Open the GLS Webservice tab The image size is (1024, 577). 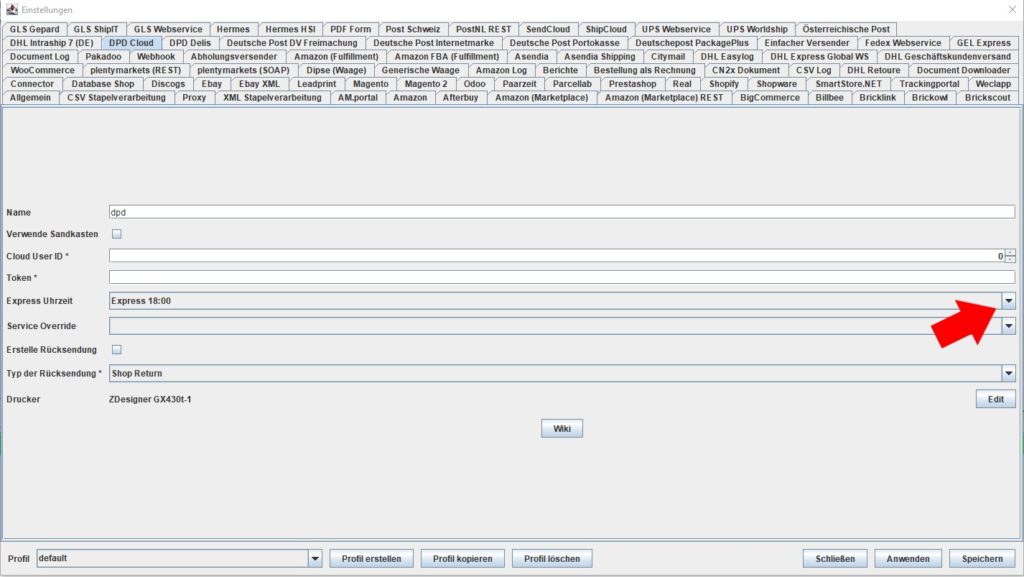[x=168, y=29]
